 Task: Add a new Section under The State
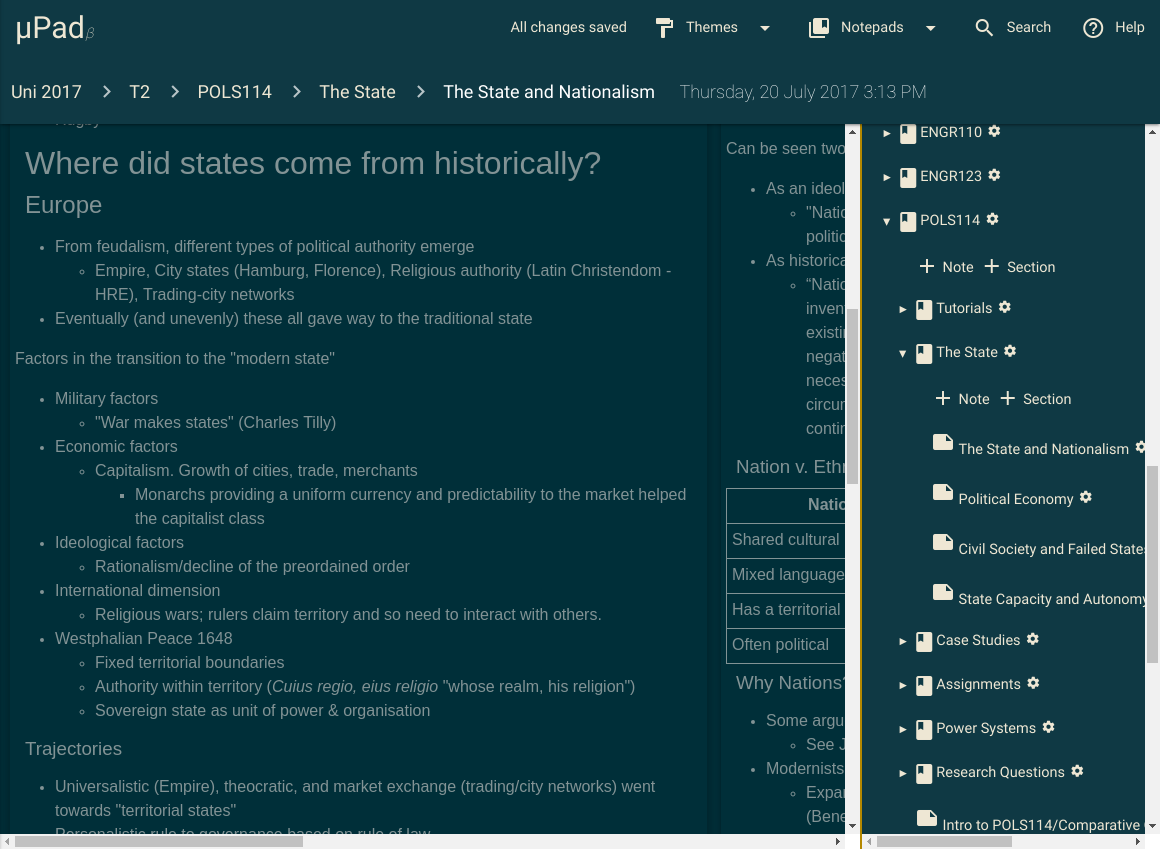pyautogui.click(x=1036, y=399)
